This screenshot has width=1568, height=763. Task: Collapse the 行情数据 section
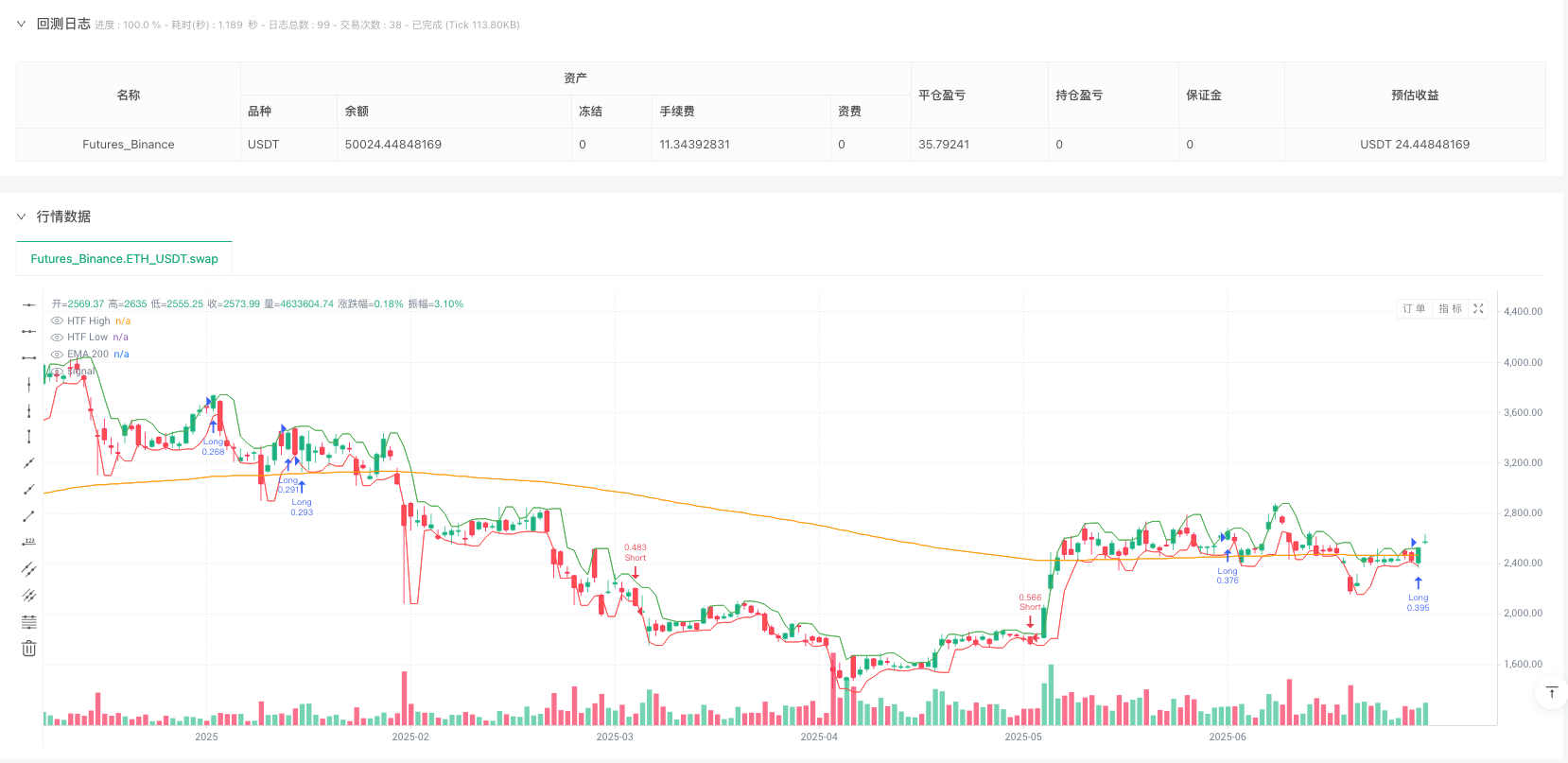point(21,217)
